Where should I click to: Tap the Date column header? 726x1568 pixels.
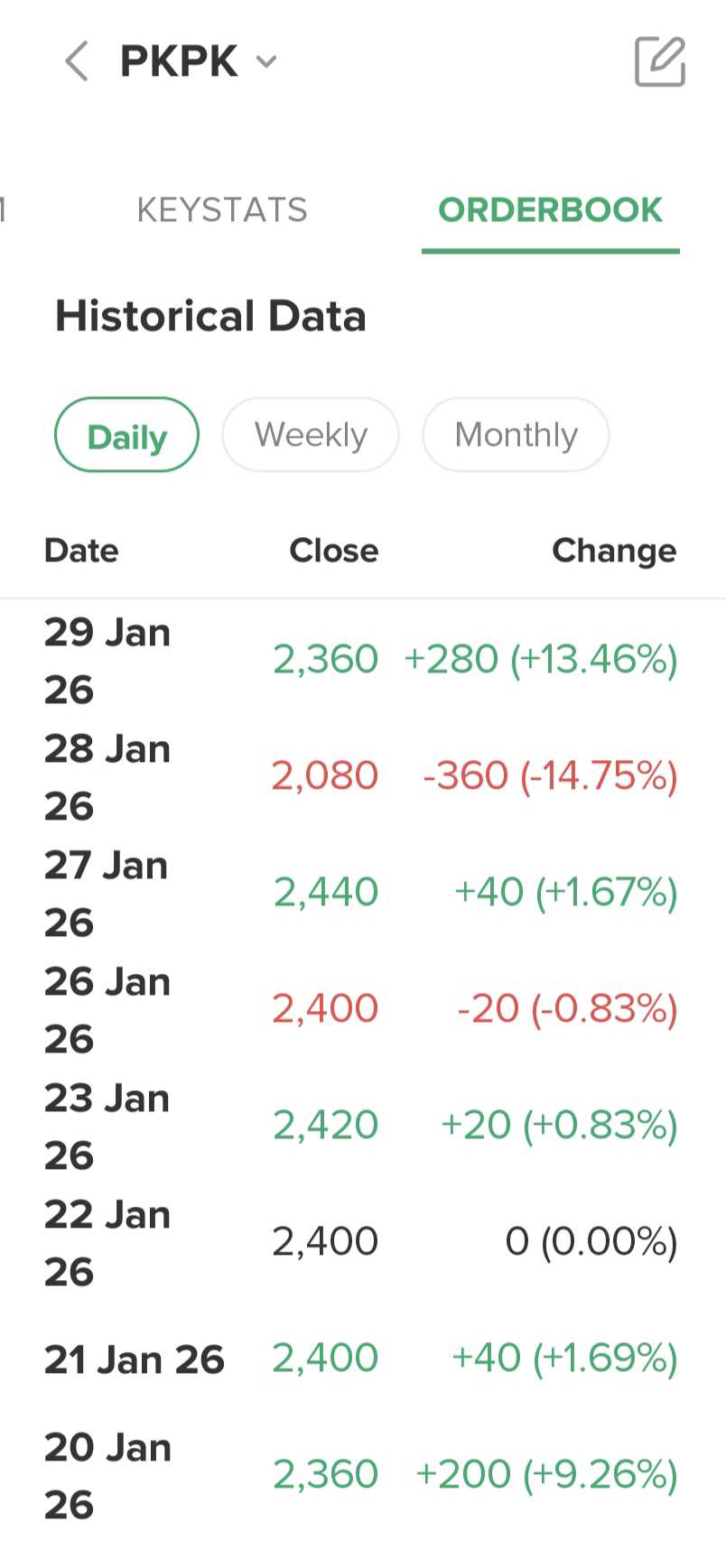coord(81,551)
